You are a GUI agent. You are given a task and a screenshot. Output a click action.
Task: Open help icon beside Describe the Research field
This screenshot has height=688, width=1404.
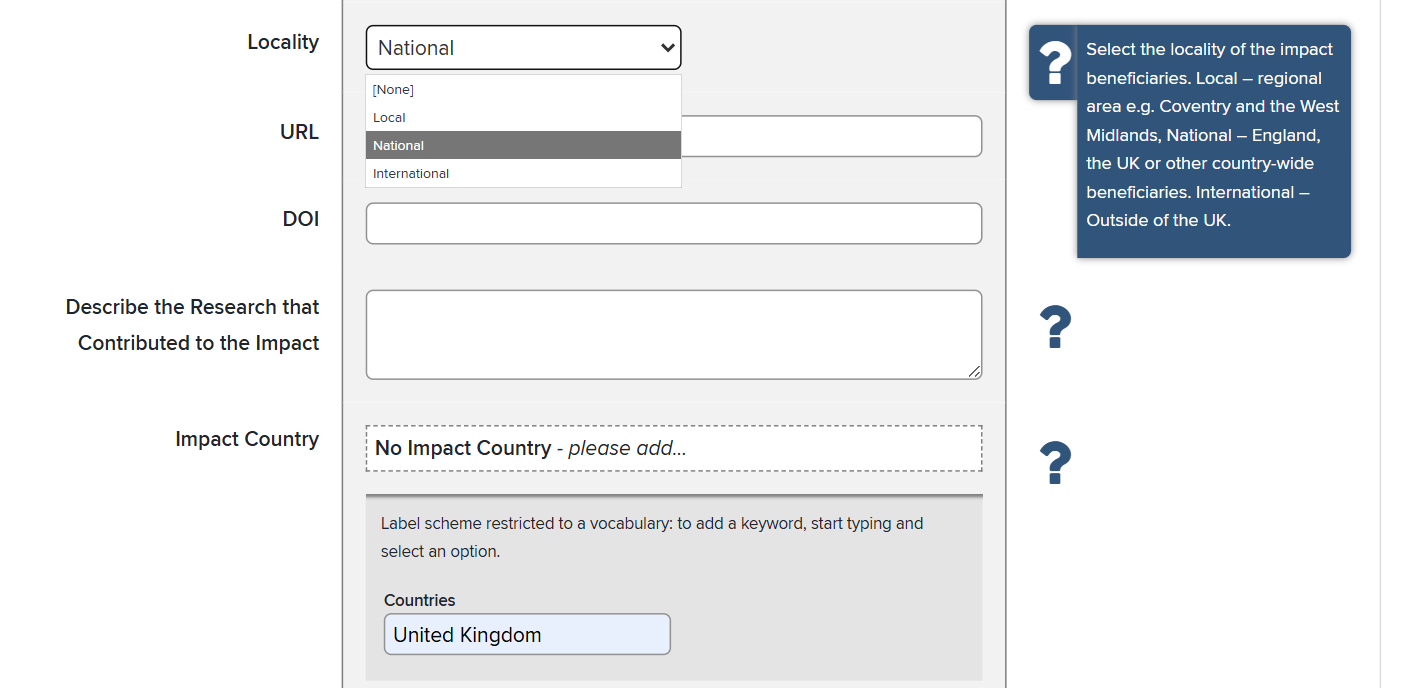click(x=1055, y=328)
